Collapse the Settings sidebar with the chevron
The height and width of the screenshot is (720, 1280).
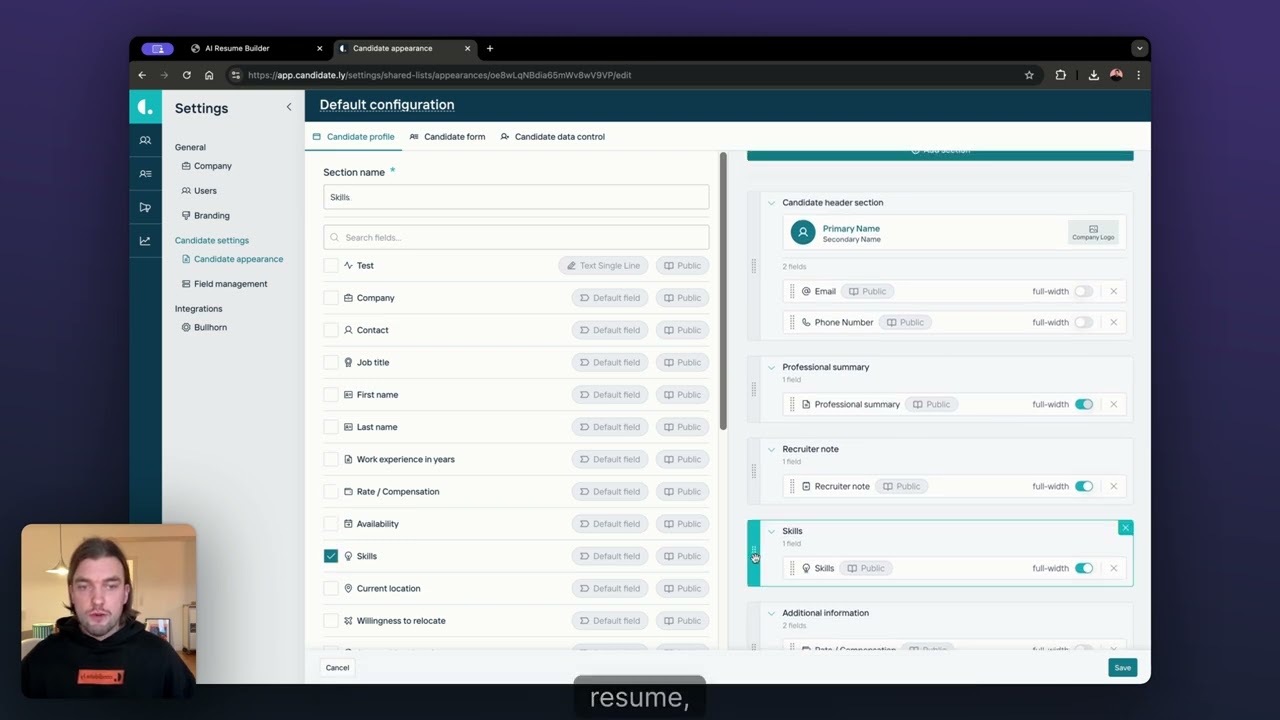point(289,107)
